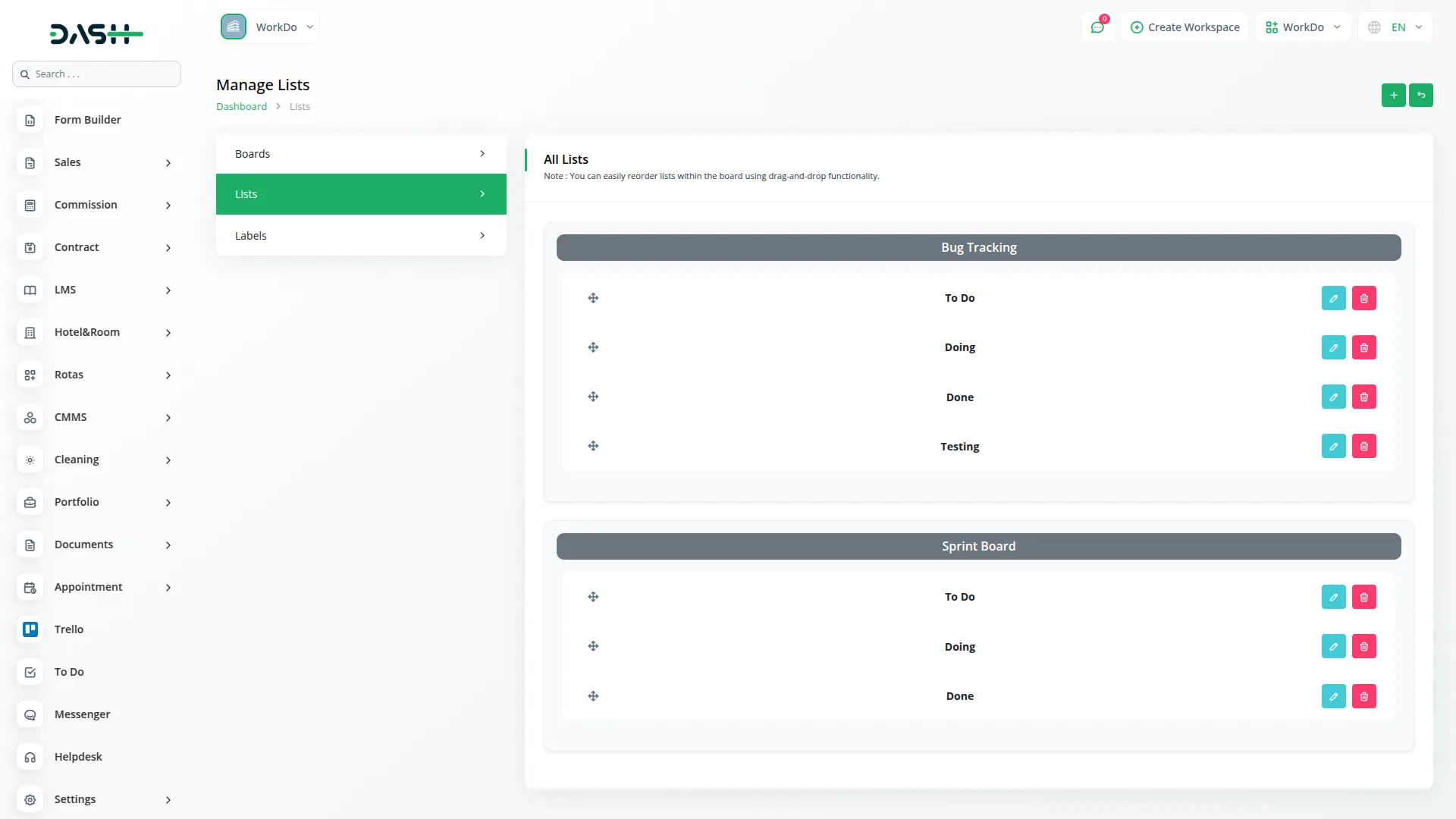Click the pencil icon next to Doing in Sprint Board
1456x819 pixels.
1333,646
